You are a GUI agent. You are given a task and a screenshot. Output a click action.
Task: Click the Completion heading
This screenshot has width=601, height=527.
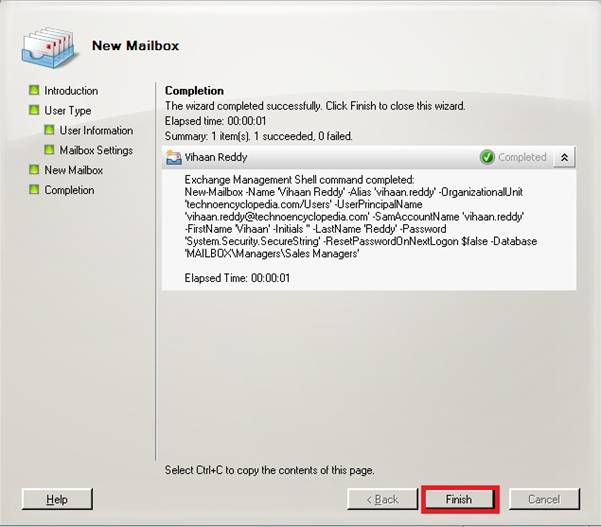pos(194,91)
